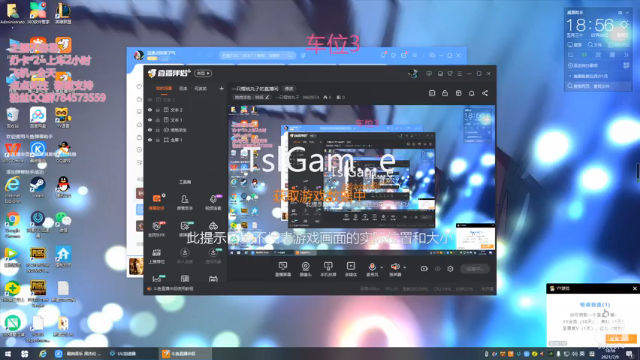Click the orange button in YY popup
This screenshot has height=360, width=640.
620,338
